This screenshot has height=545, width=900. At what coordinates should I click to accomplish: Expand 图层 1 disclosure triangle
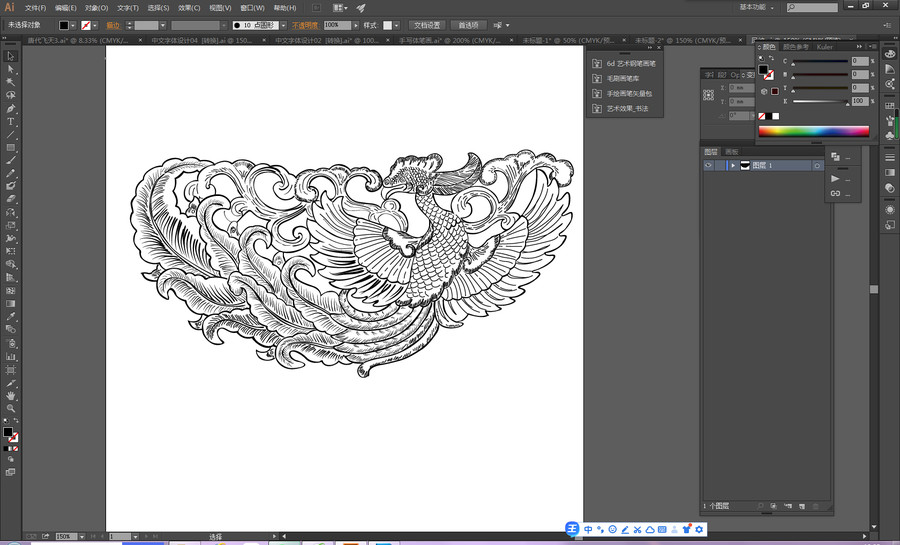coord(732,165)
